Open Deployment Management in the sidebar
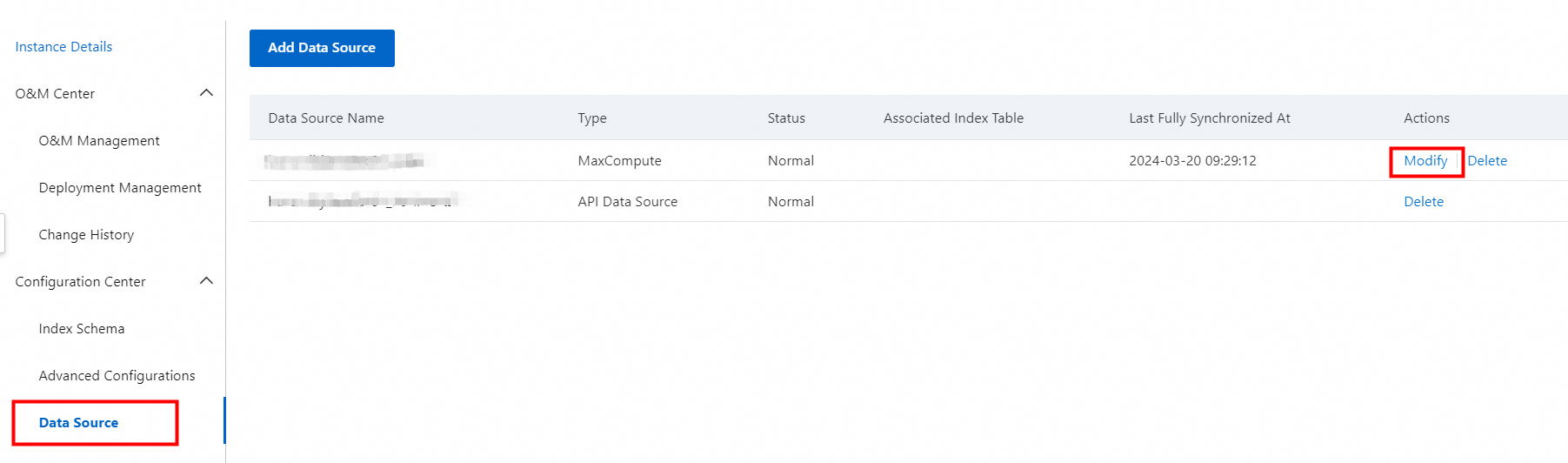The image size is (1568, 463). click(x=120, y=188)
